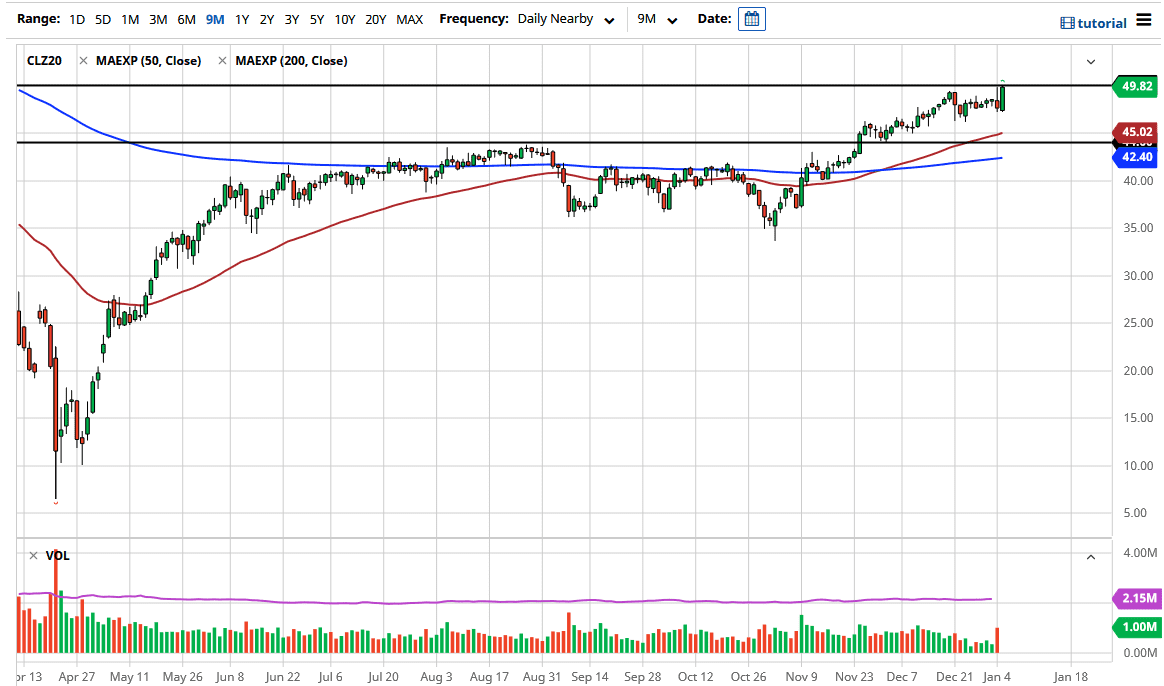Collapse the main price chart panel chevron
1164x686 pixels.
pos(1090,61)
